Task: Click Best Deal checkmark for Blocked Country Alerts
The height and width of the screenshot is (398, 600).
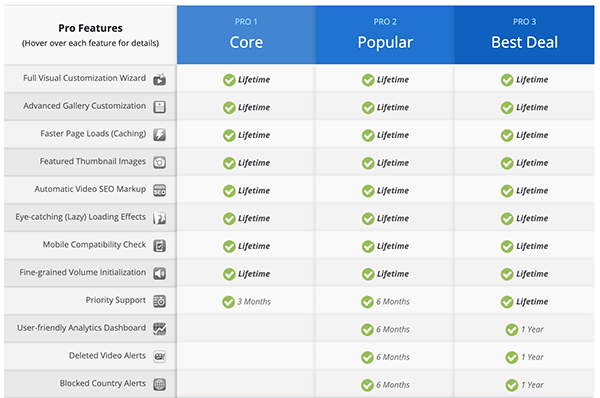Action: pos(512,385)
